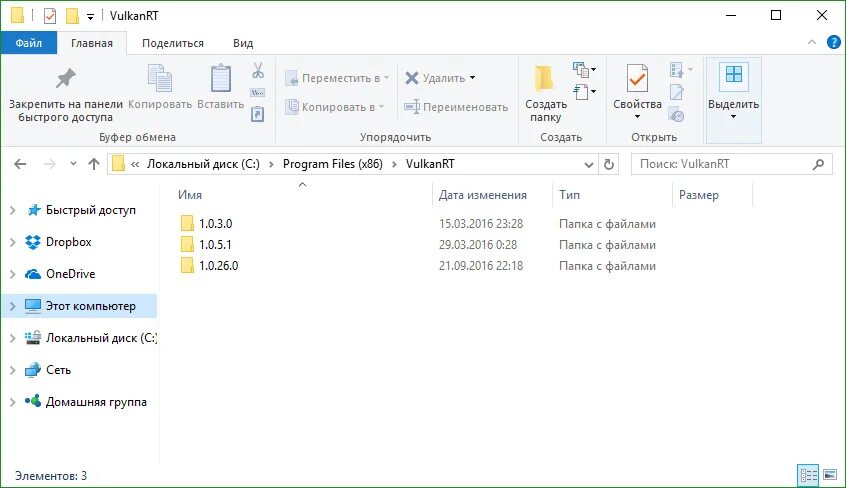Click the Properties icon in title bar
Viewport: 846px width, 488px height.
50,16
